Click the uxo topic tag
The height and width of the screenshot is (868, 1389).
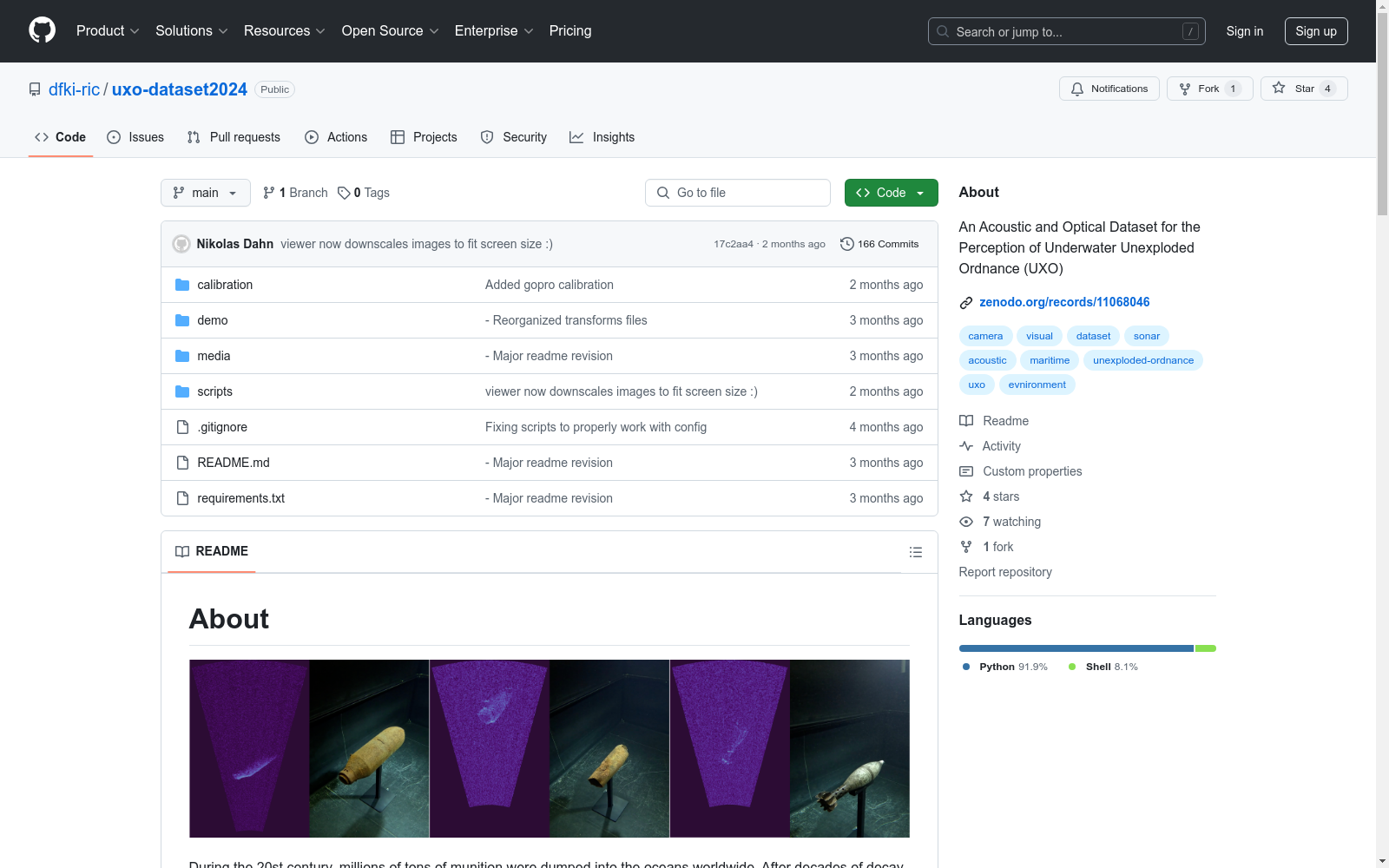(977, 385)
